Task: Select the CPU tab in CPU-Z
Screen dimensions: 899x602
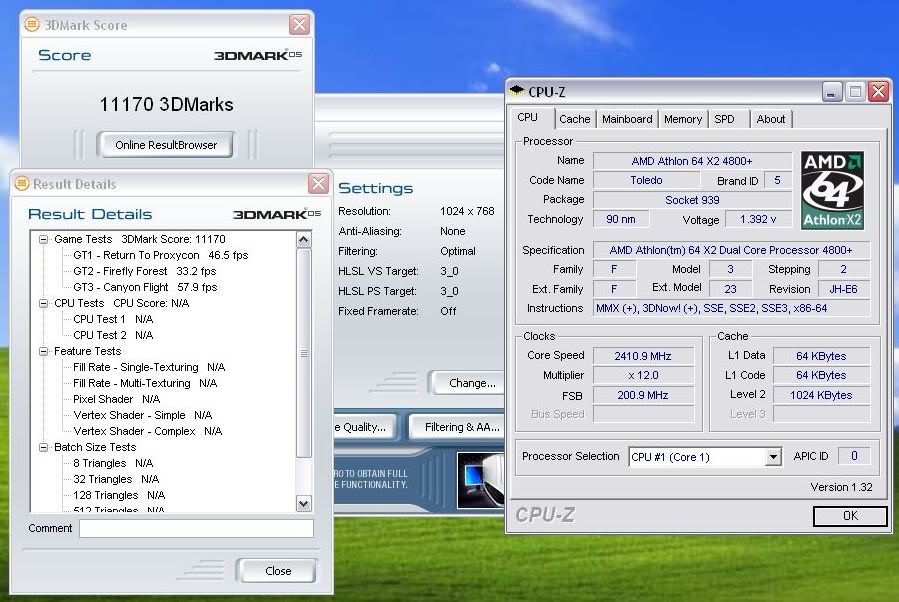Action: tap(527, 117)
